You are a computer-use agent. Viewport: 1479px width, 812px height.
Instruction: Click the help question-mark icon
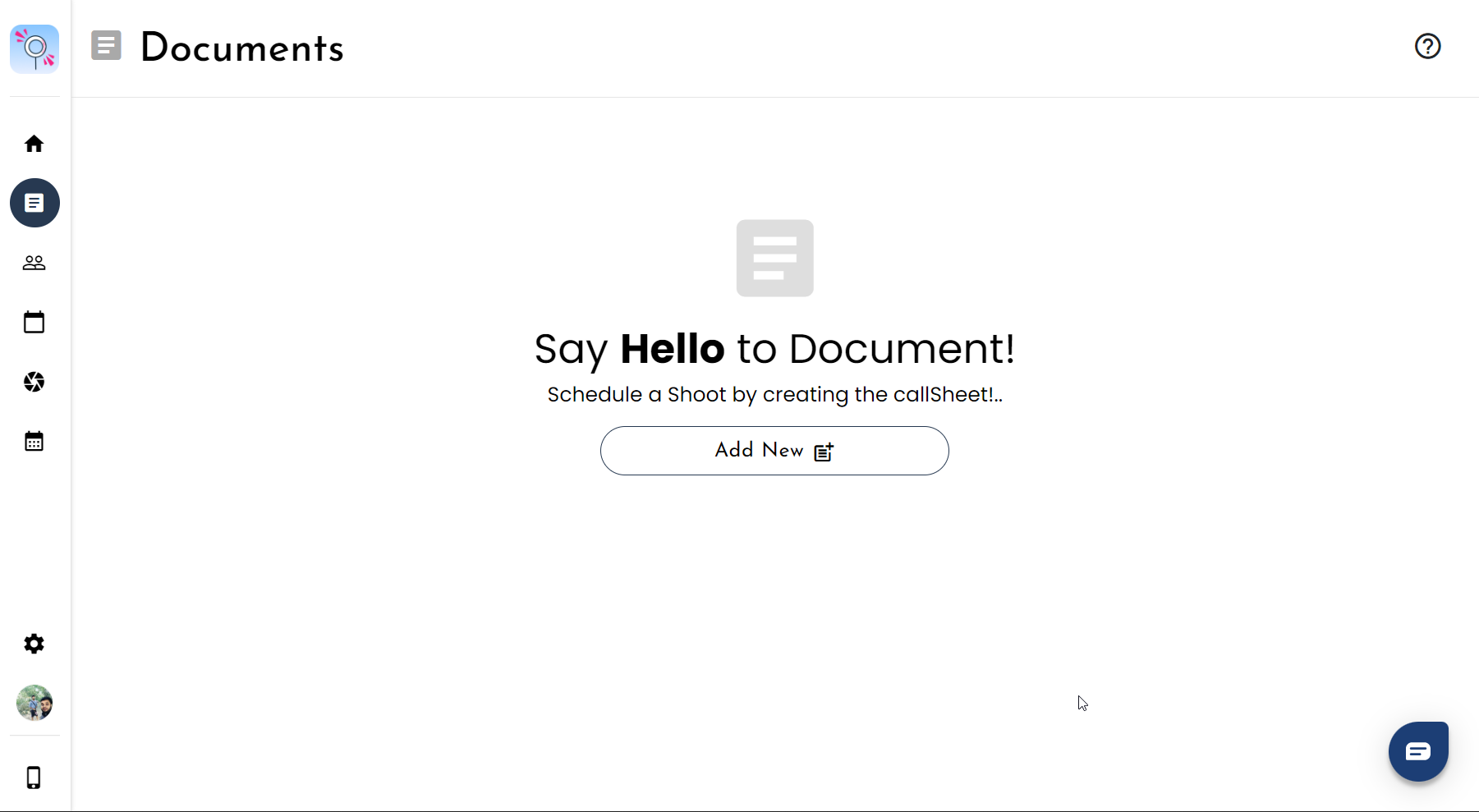(x=1428, y=47)
